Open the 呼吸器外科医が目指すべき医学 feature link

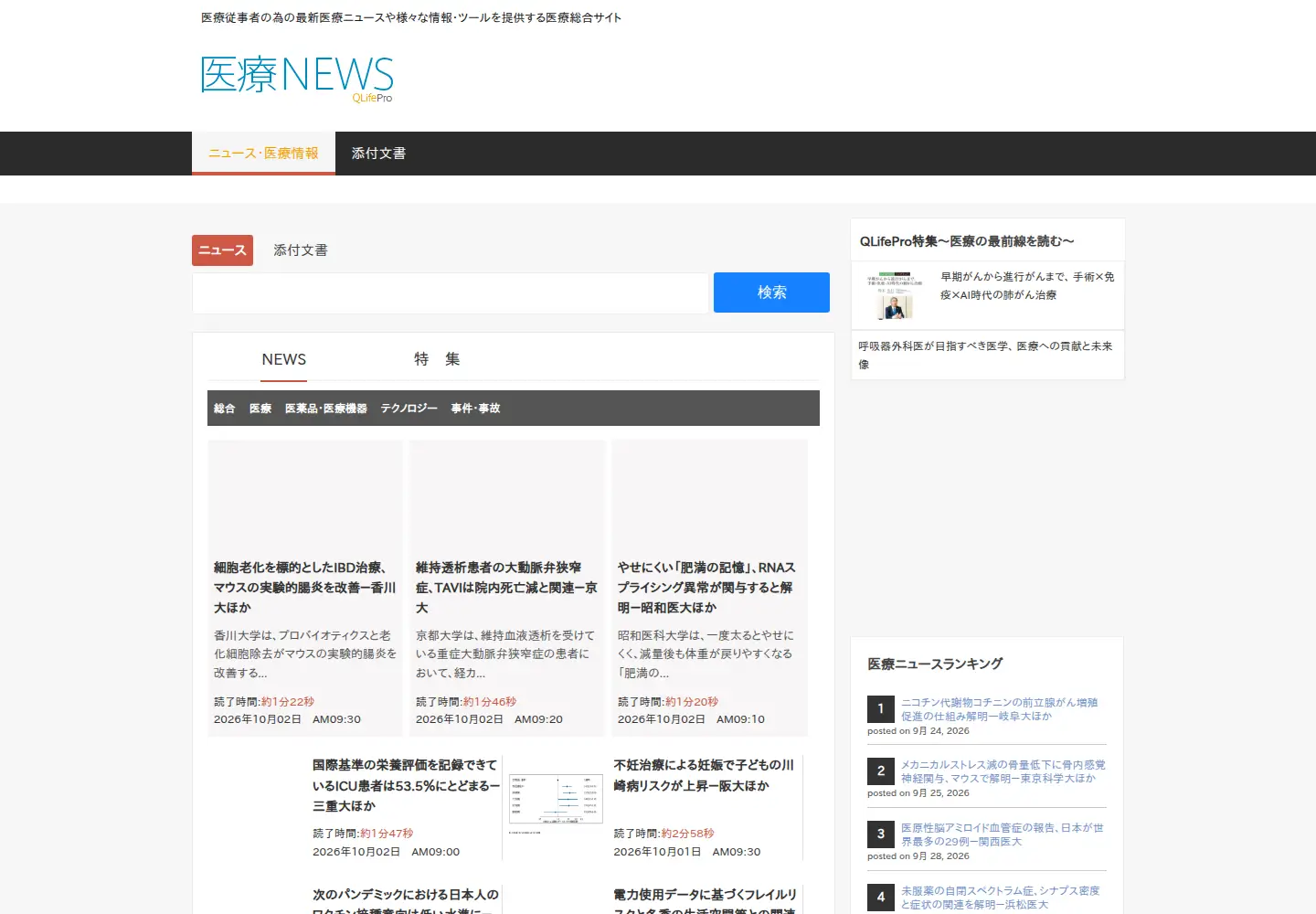(986, 356)
